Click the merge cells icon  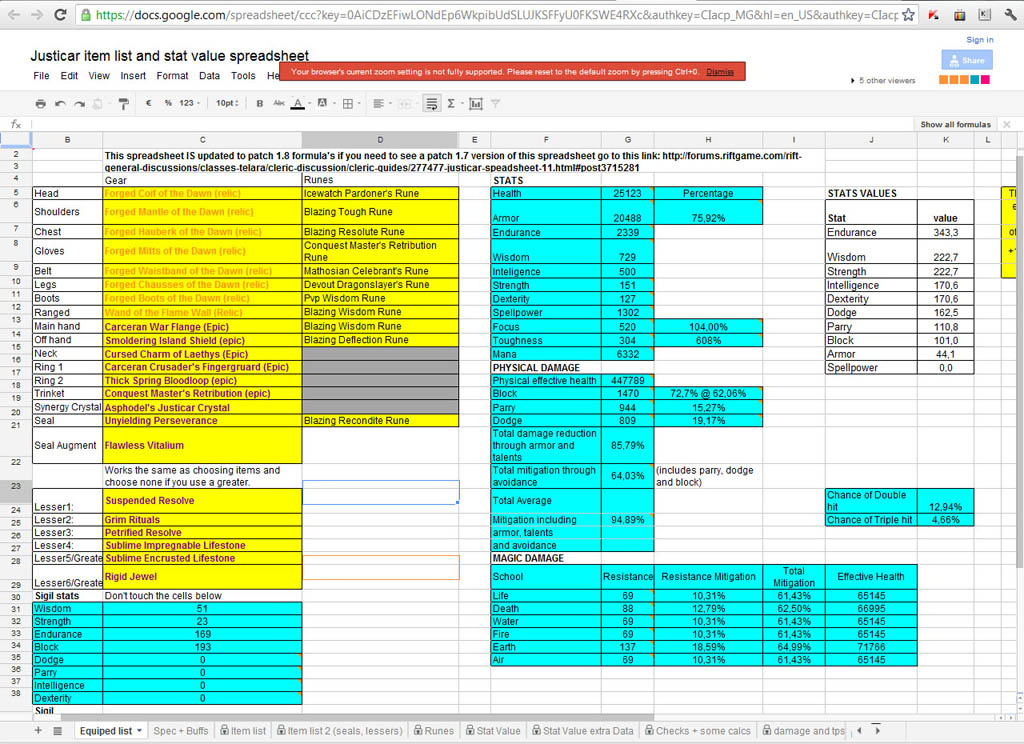(x=404, y=103)
